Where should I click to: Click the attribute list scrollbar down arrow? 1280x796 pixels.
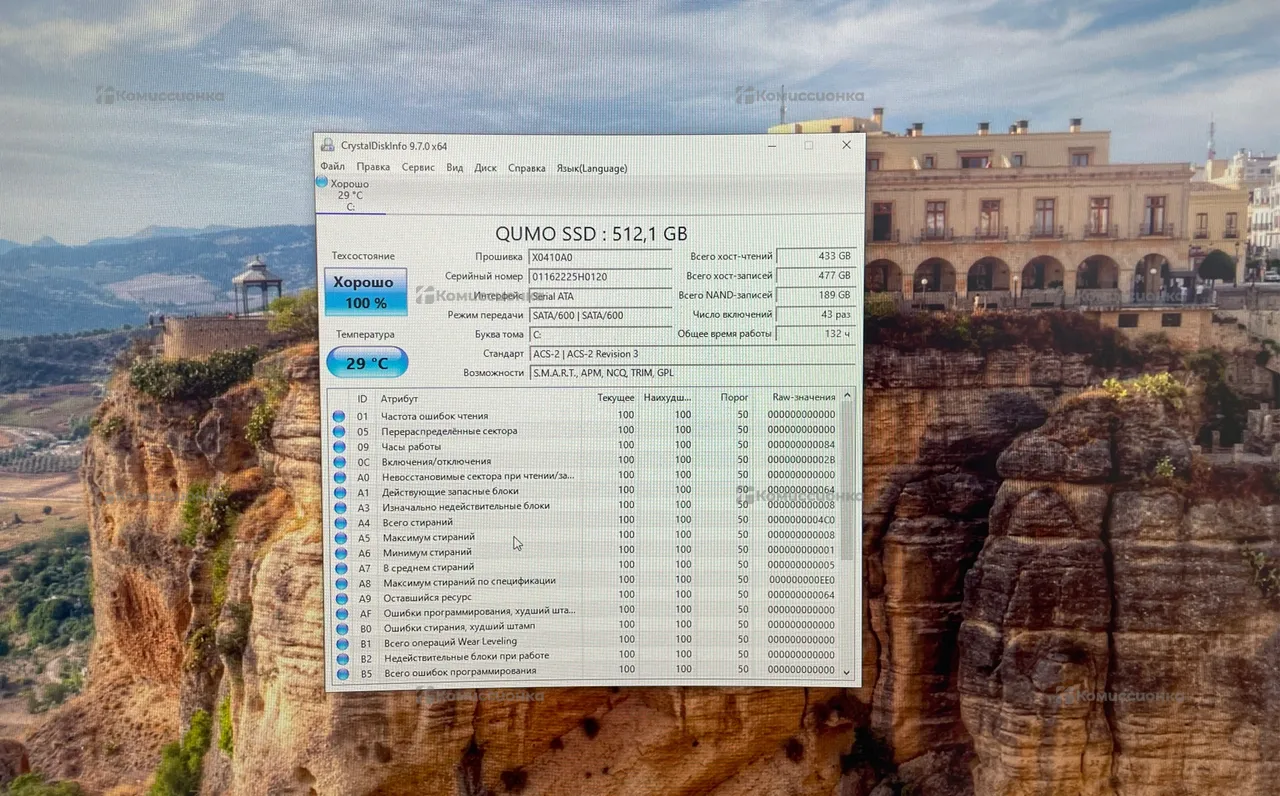coord(848,673)
